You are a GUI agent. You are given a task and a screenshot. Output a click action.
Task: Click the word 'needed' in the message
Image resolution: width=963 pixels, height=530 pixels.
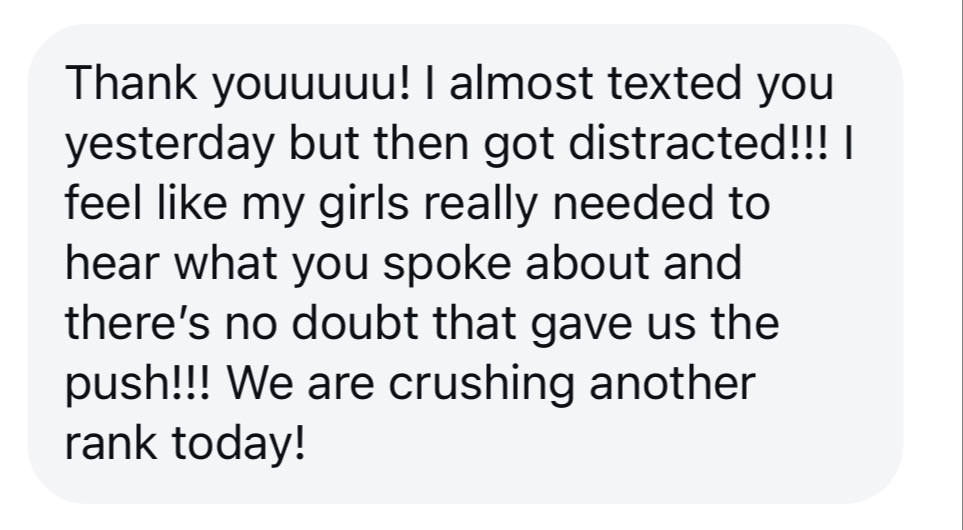point(633,203)
